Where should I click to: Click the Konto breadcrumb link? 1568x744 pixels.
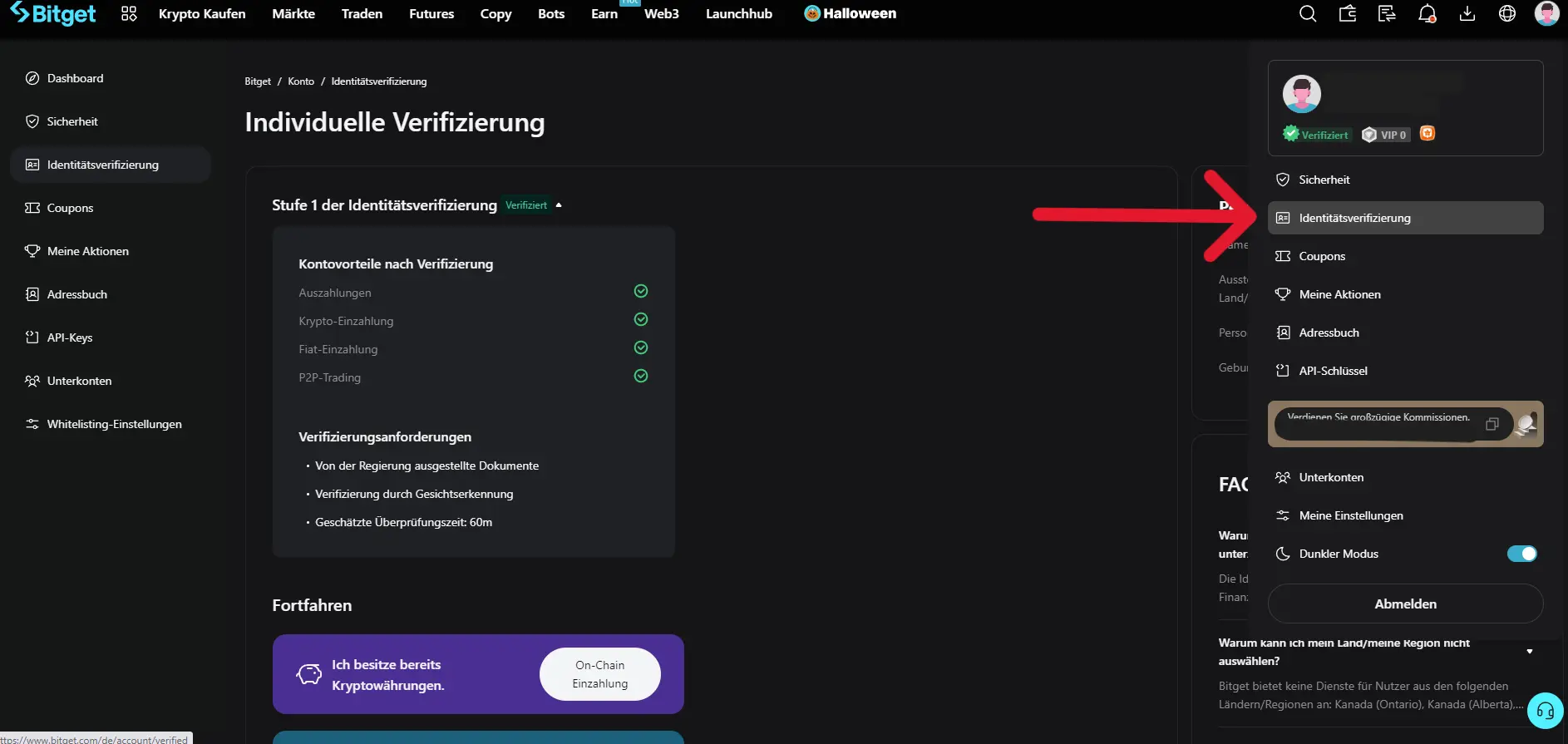[x=301, y=81]
